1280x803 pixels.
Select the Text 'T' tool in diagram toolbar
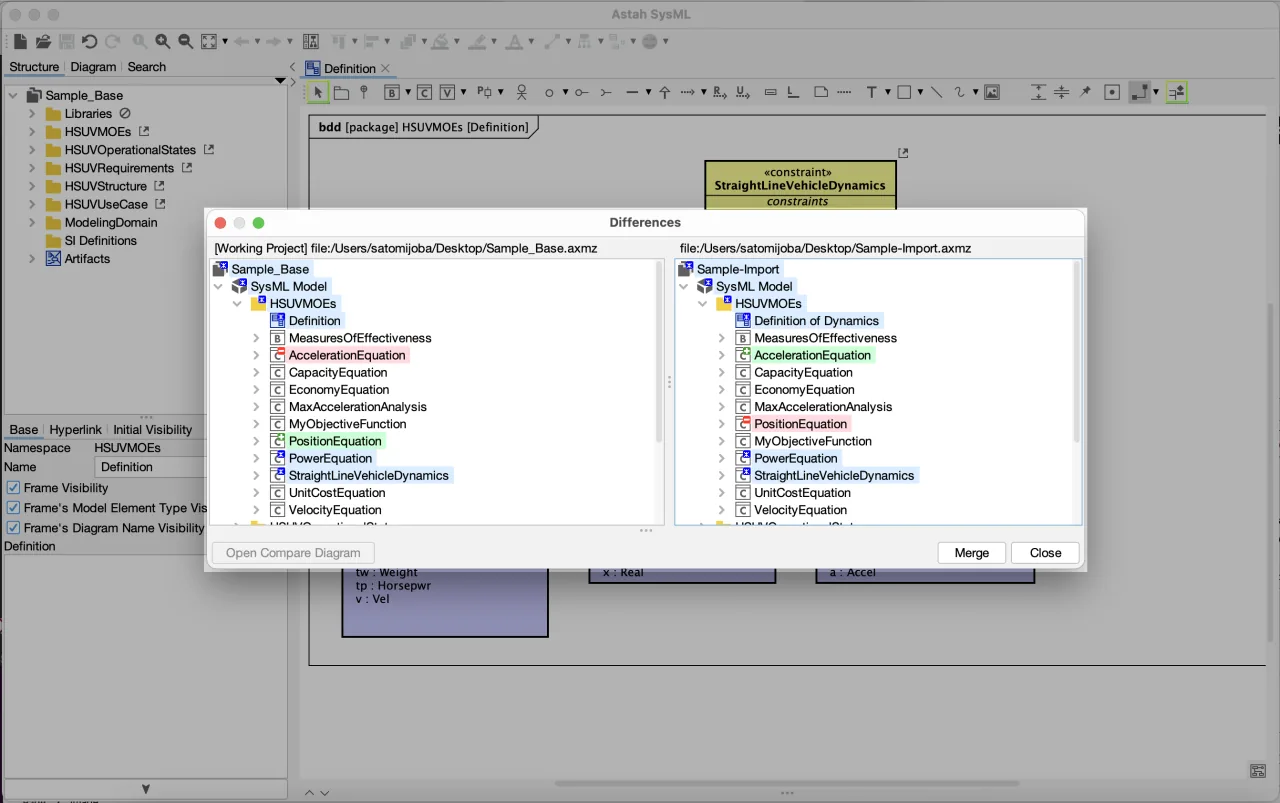pos(872,92)
